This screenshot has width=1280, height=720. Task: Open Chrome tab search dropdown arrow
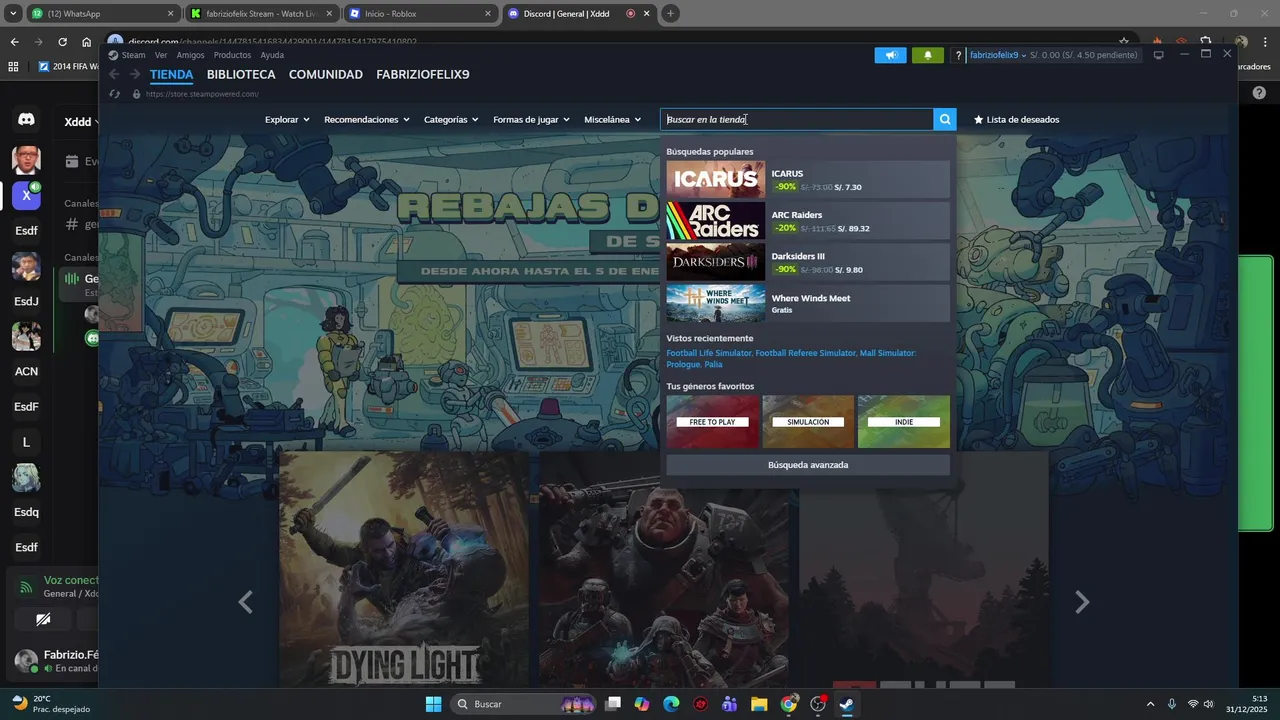click(x=14, y=14)
